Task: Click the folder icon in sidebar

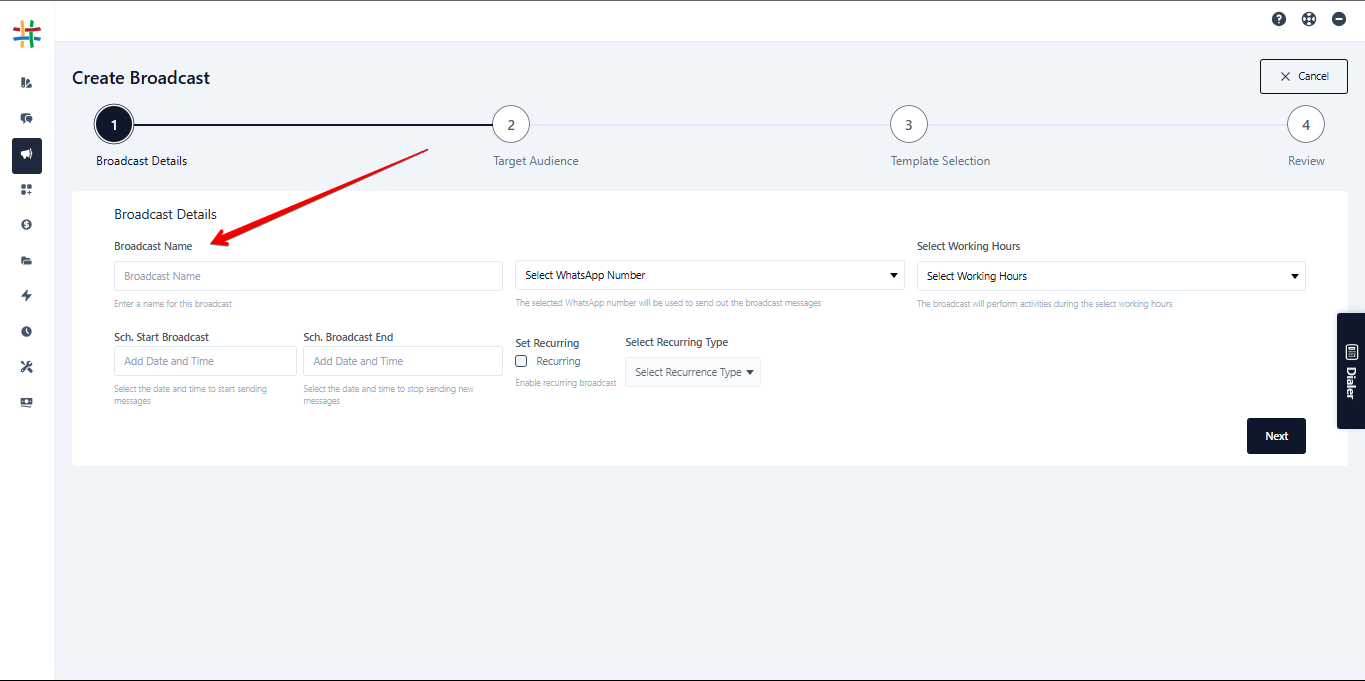Action: (27, 261)
